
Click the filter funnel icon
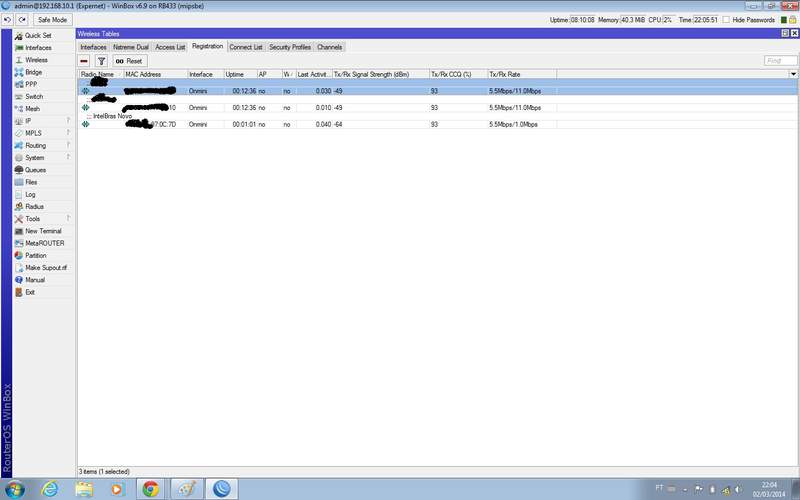(x=101, y=61)
